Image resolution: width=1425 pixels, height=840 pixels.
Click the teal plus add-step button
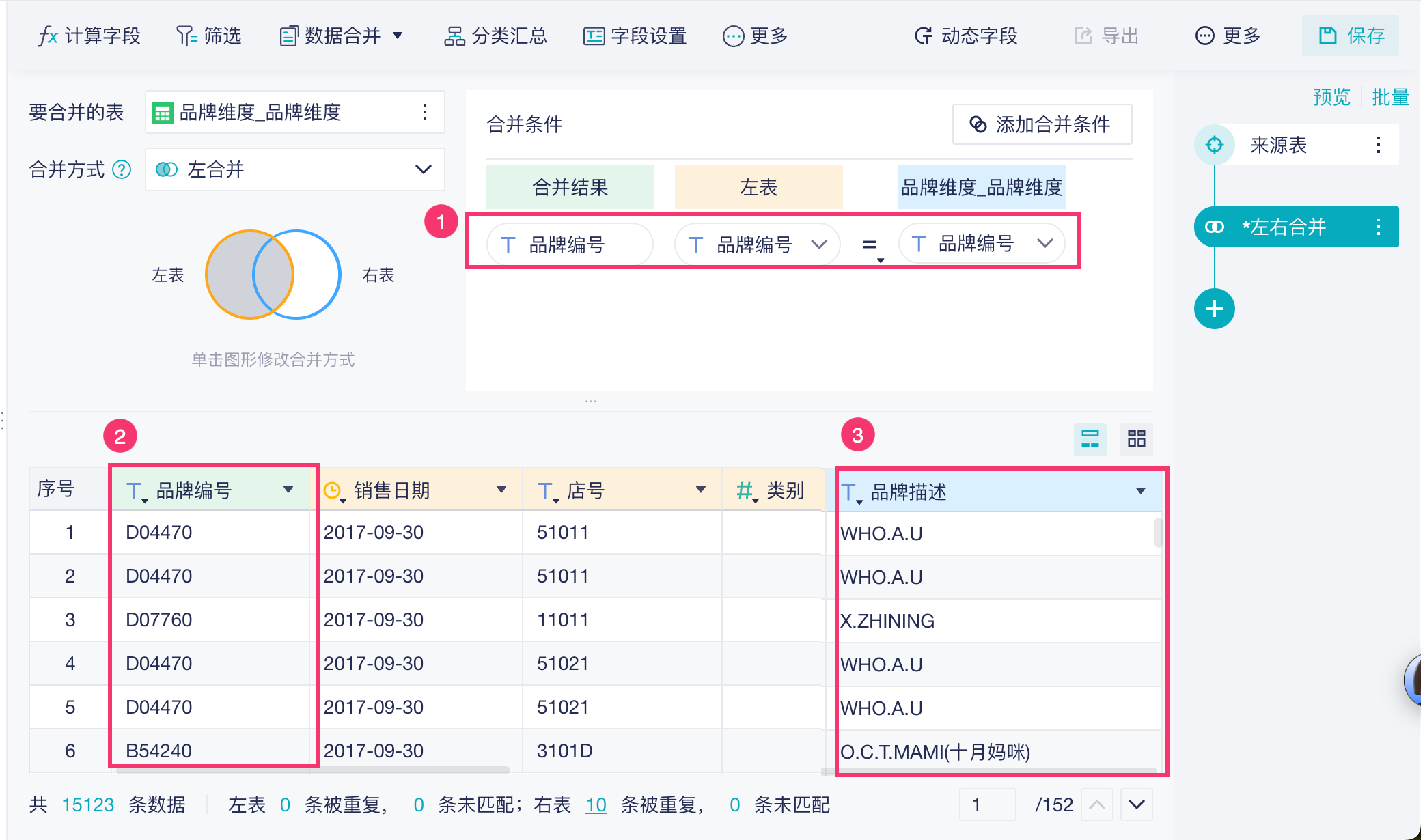point(1214,309)
